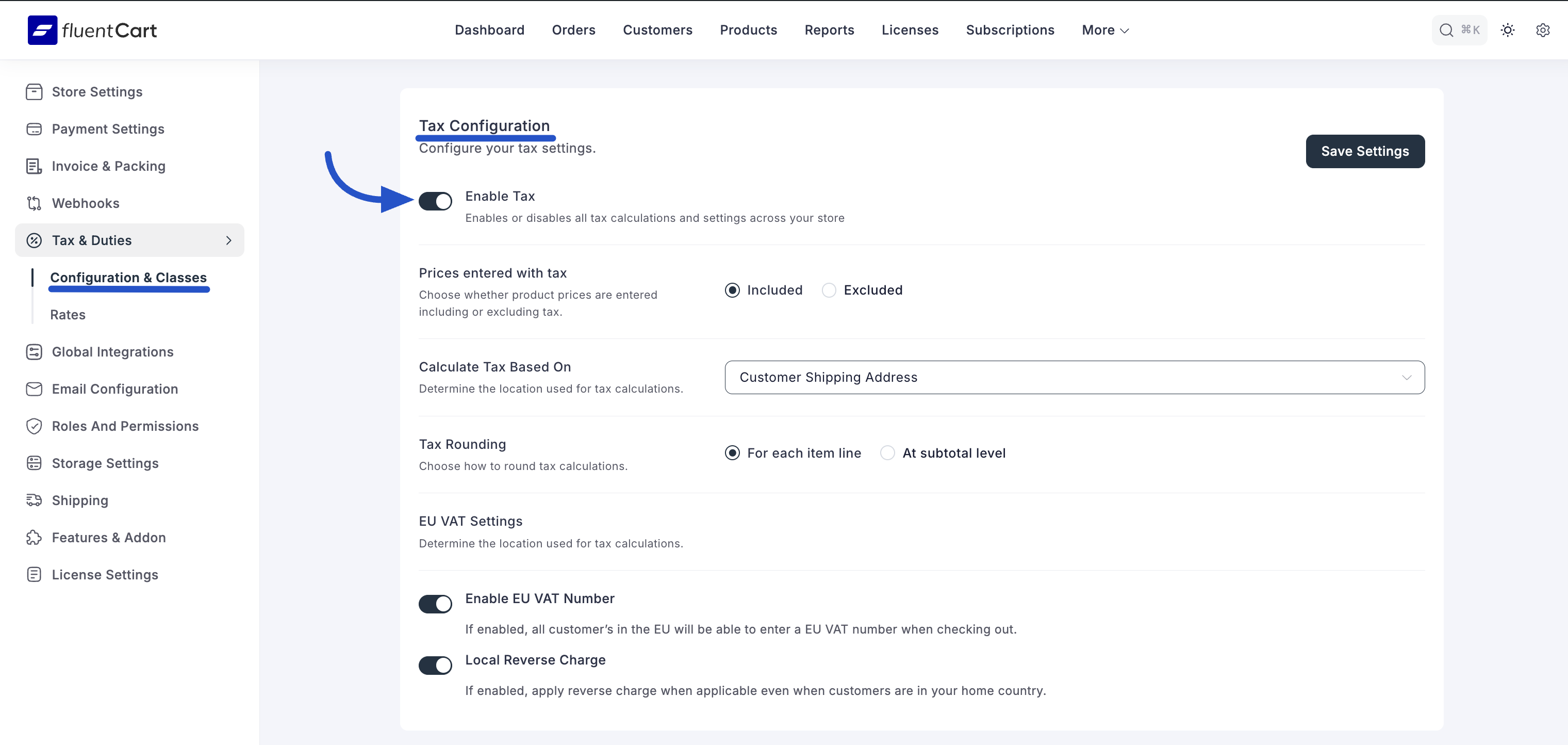The image size is (1568, 745).
Task: Click the Save Settings button
Action: pos(1365,151)
